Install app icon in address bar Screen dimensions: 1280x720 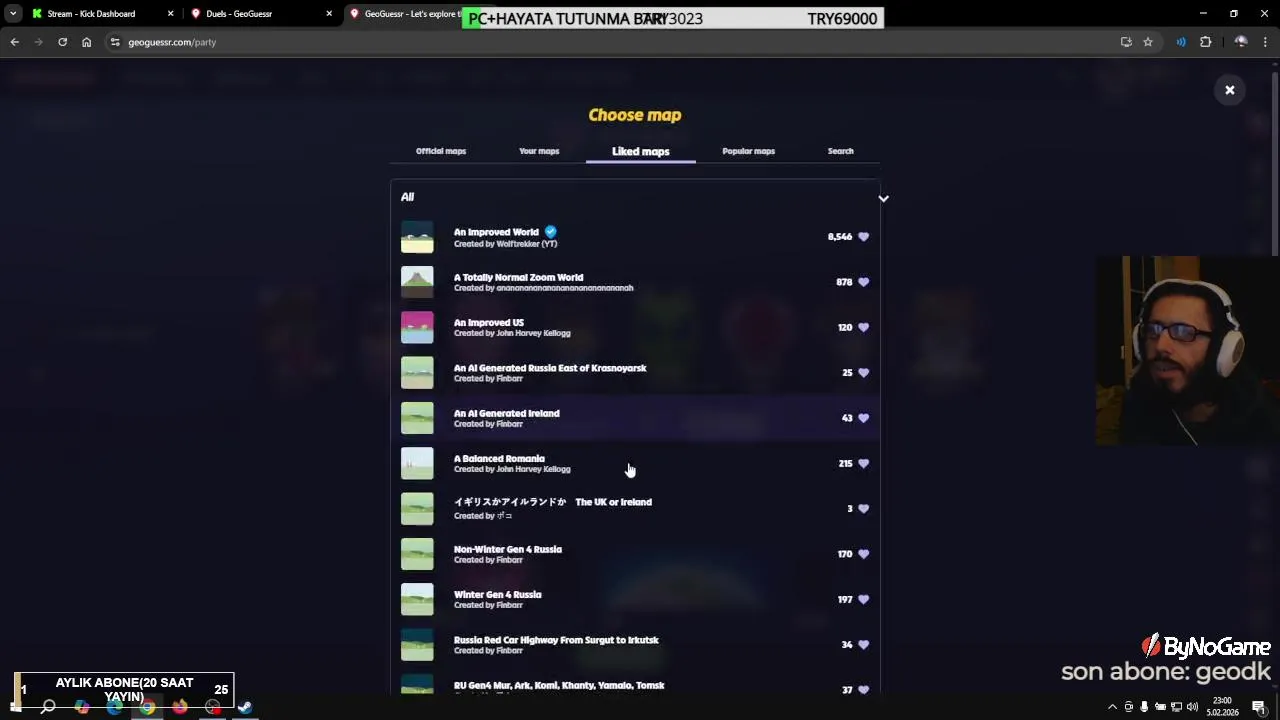[x=1126, y=42]
